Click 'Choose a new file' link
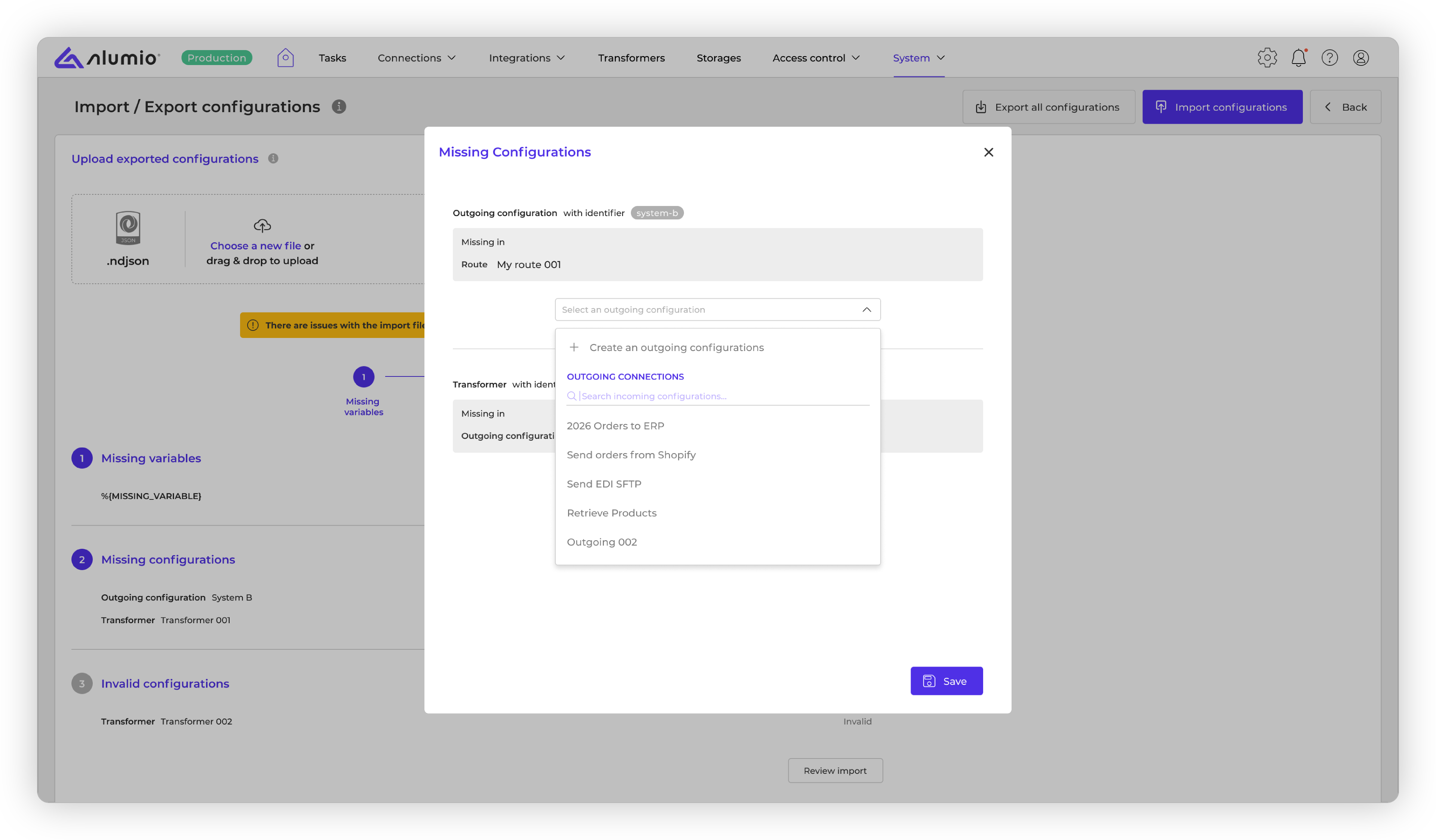The image size is (1436, 840). (x=255, y=246)
